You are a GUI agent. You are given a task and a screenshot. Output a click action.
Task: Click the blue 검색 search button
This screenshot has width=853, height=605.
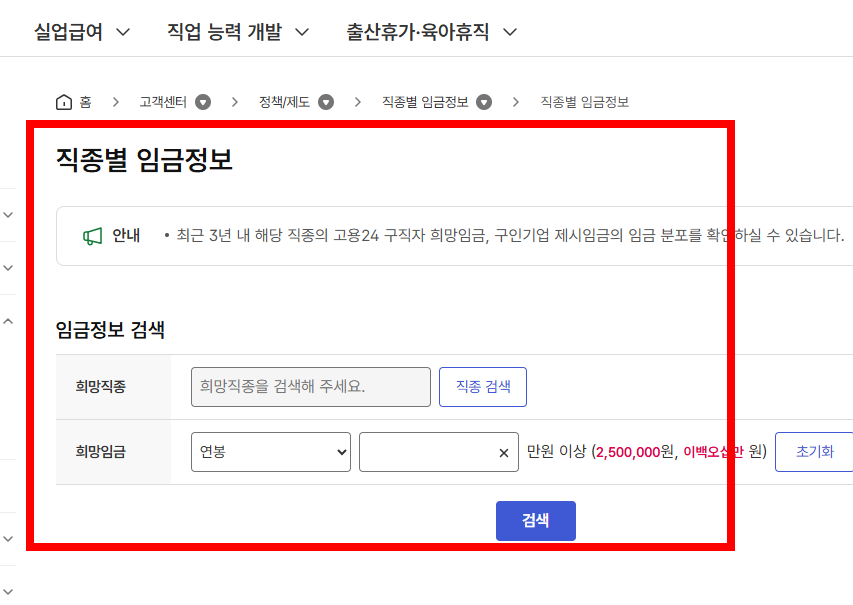pos(536,520)
